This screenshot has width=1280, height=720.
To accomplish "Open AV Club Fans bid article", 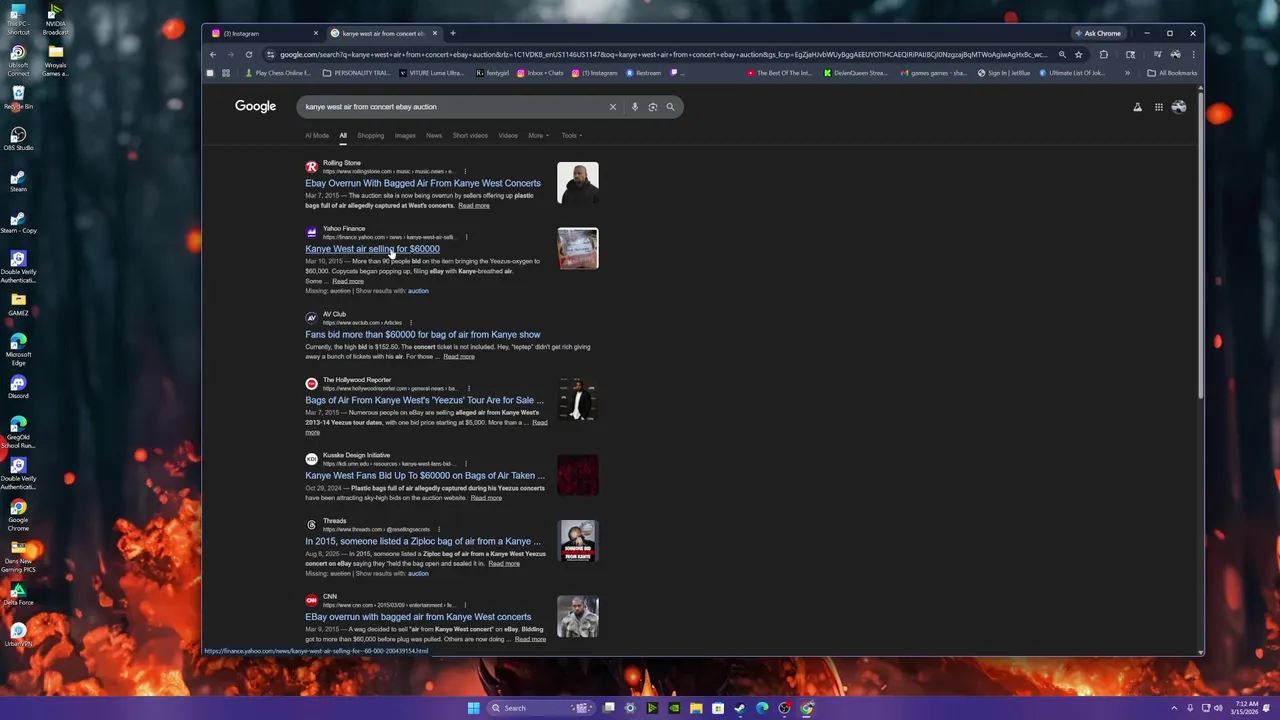I will coord(423,334).
